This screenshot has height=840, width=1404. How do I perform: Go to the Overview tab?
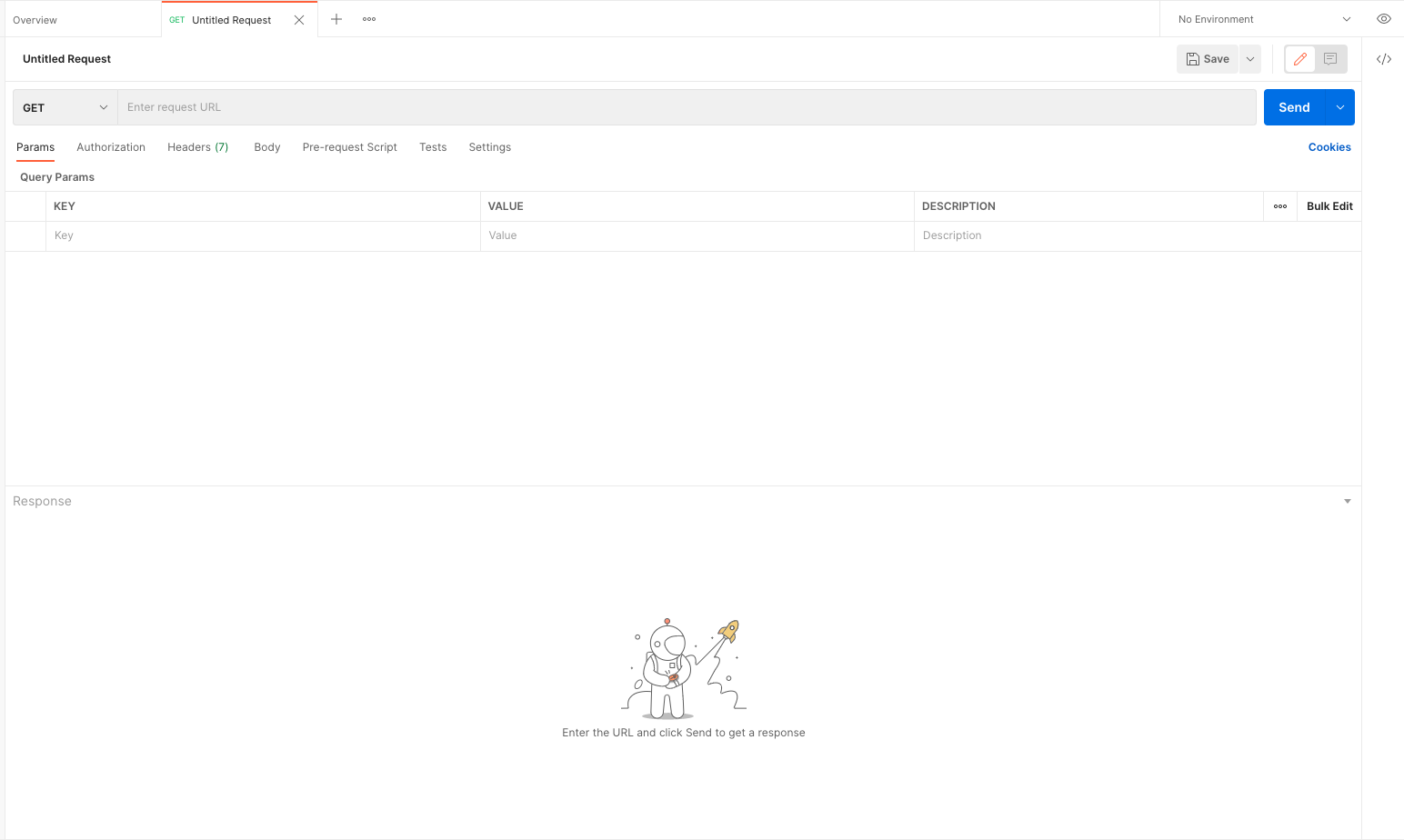coord(35,20)
